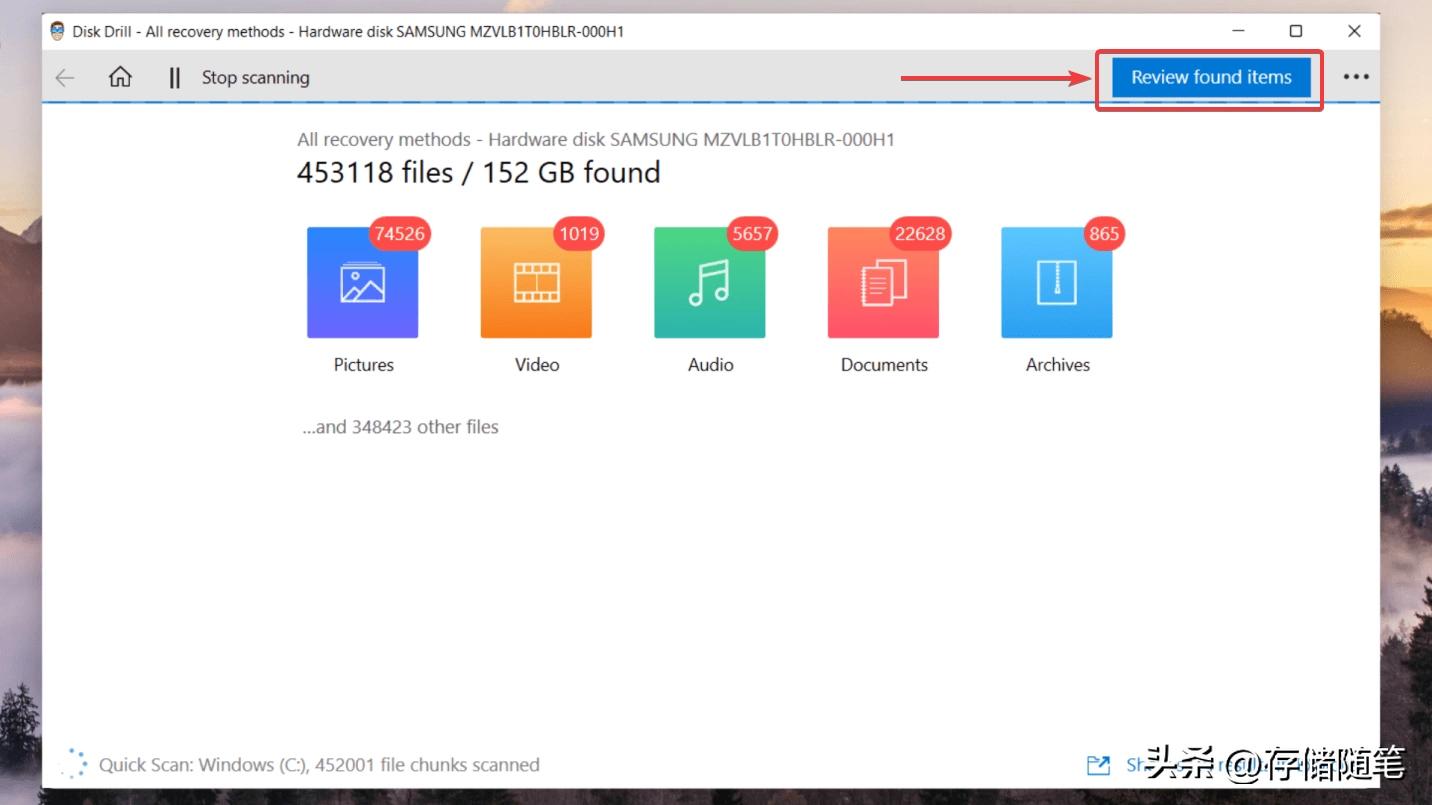Click the Quick Scan status text

pyautogui.click(x=319, y=765)
